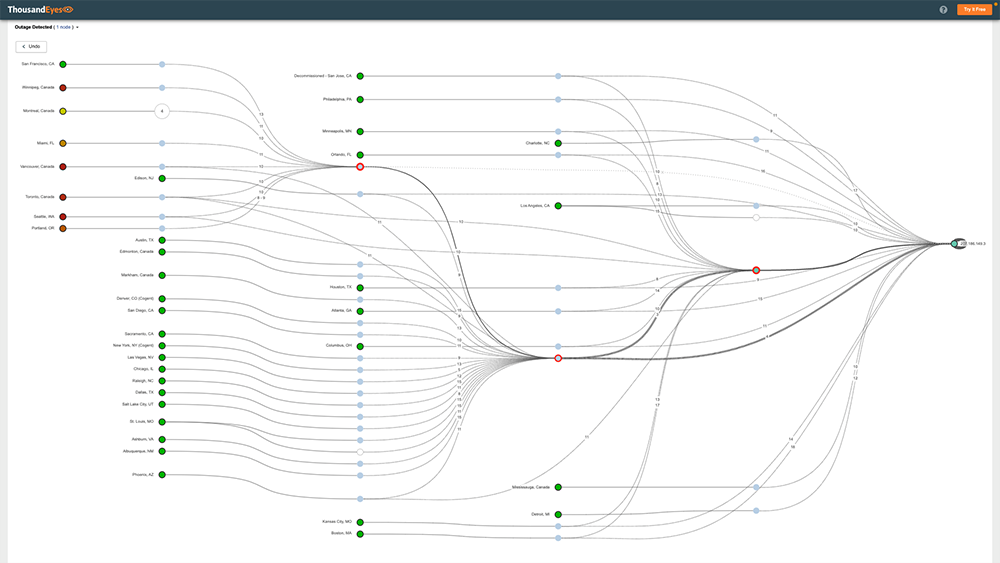Click the Mississauga, Canada agent node
The width and height of the screenshot is (1000, 563).
click(x=559, y=487)
